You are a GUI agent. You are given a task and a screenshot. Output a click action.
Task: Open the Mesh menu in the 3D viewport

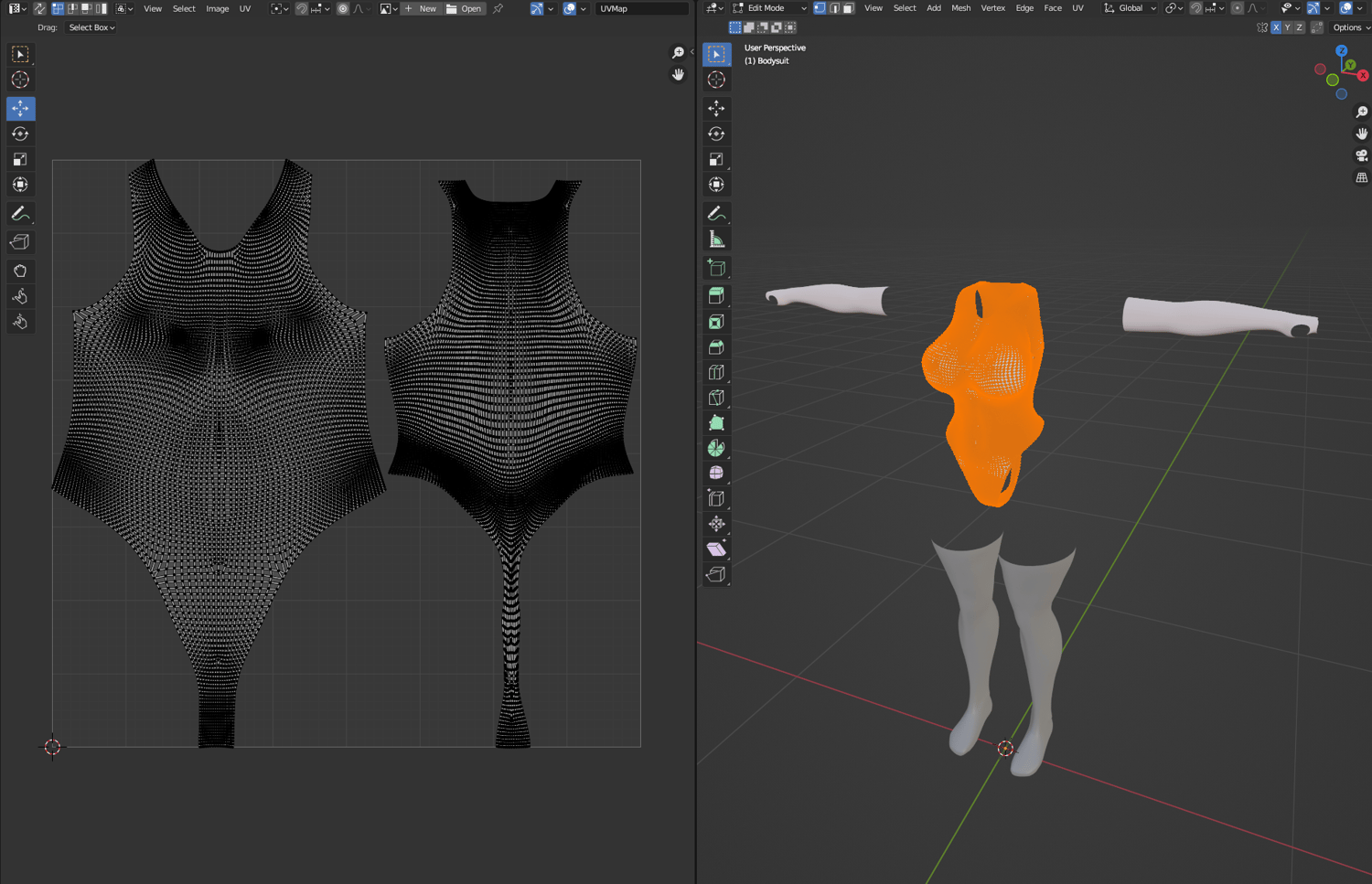click(960, 8)
